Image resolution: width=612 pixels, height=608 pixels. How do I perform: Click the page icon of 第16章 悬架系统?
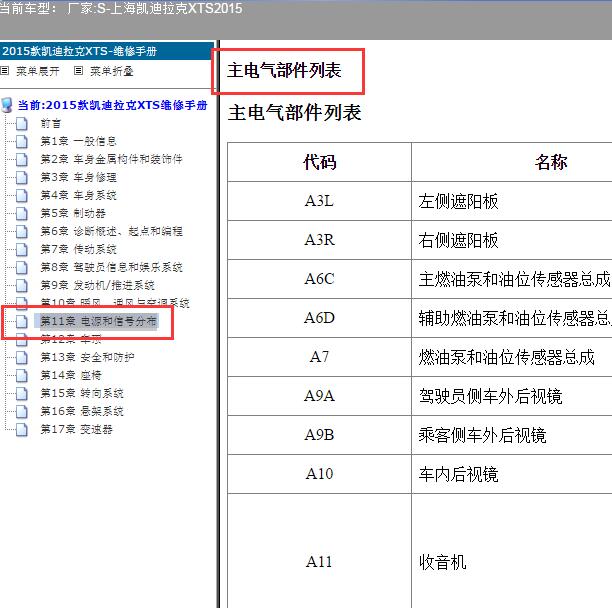pos(22,411)
